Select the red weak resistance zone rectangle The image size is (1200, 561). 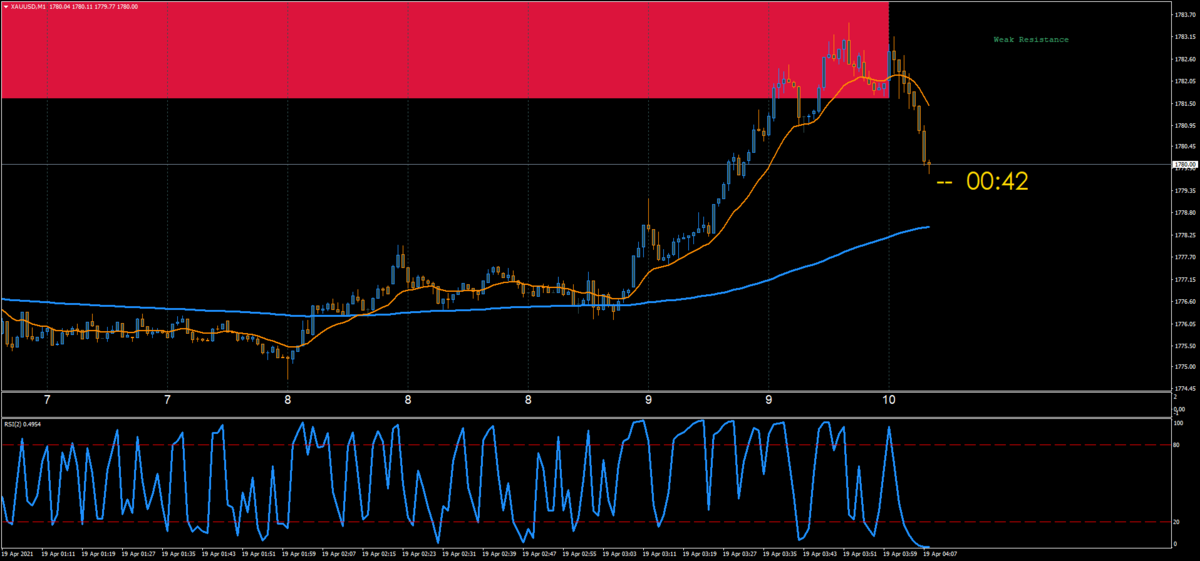point(444,50)
